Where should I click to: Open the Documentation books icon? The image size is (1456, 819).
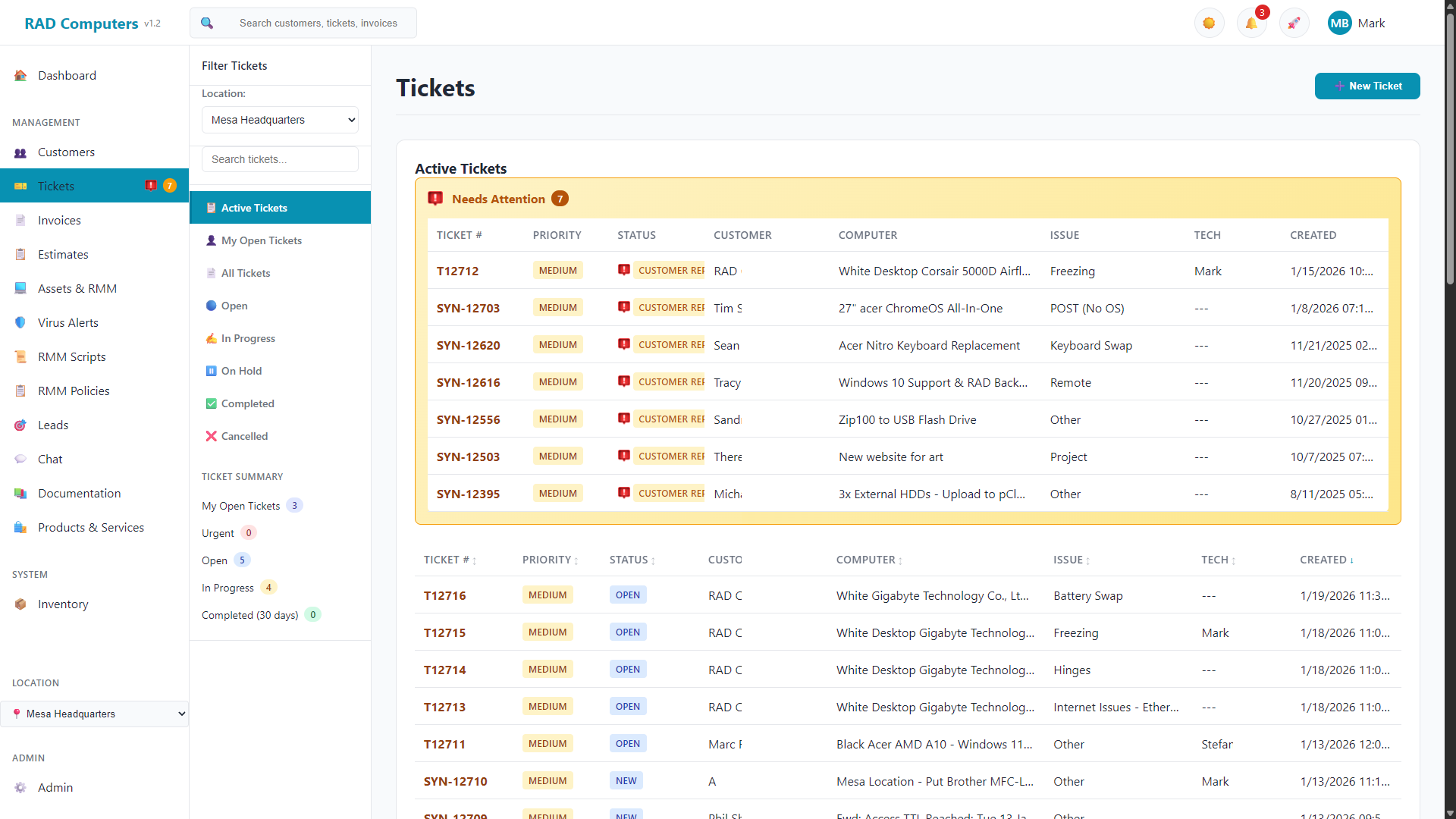pyautogui.click(x=20, y=493)
